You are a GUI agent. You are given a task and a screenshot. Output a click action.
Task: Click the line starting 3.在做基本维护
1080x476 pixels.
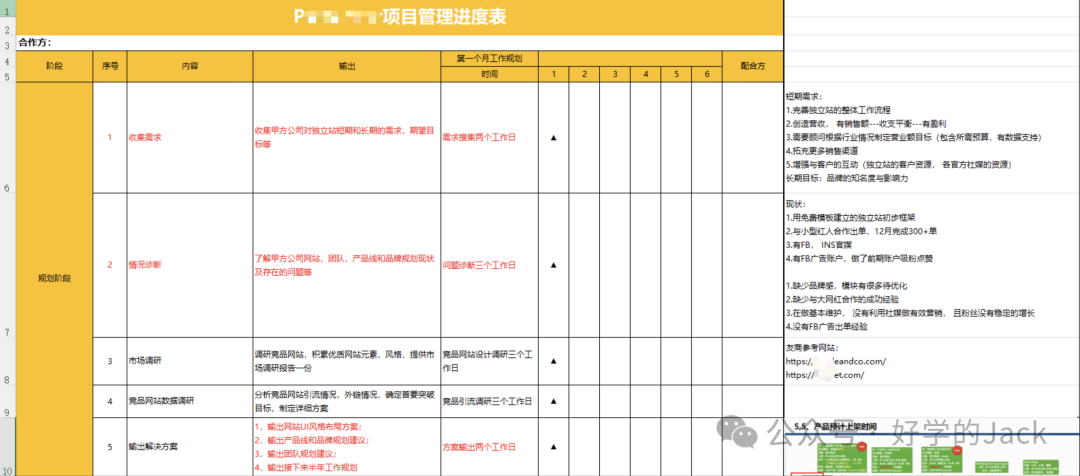pos(910,313)
